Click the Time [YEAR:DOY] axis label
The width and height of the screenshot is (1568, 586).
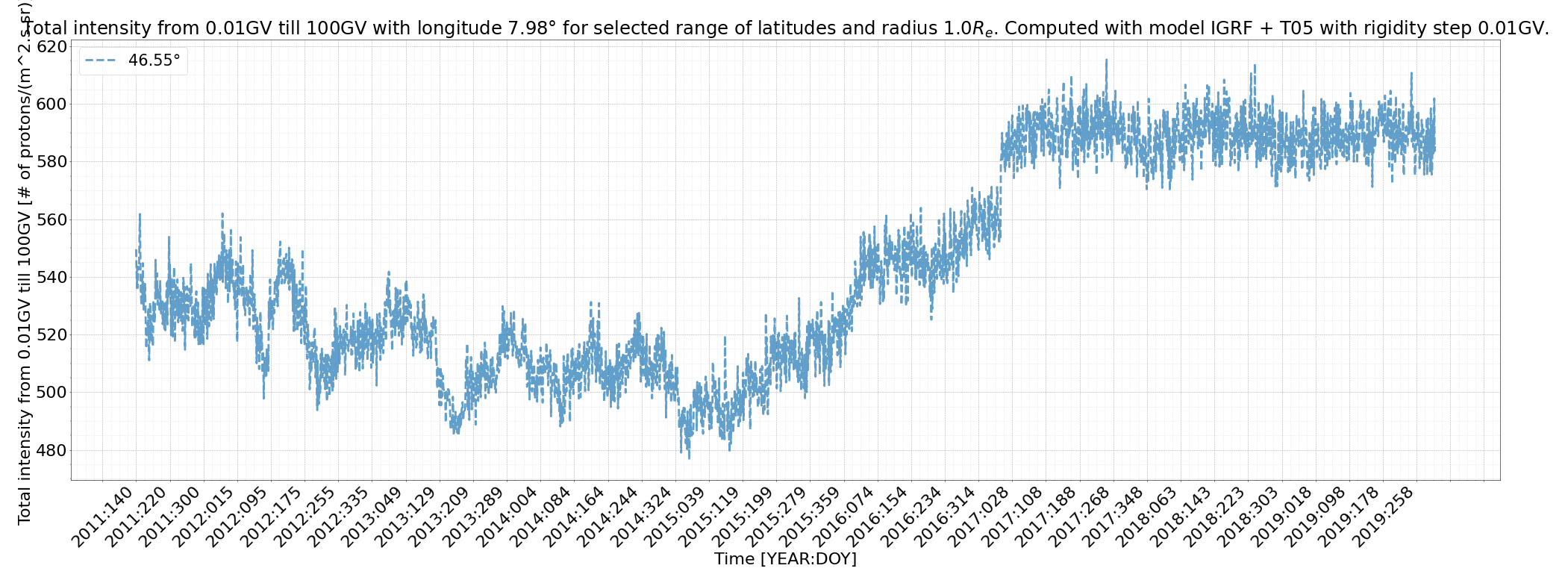[785, 559]
